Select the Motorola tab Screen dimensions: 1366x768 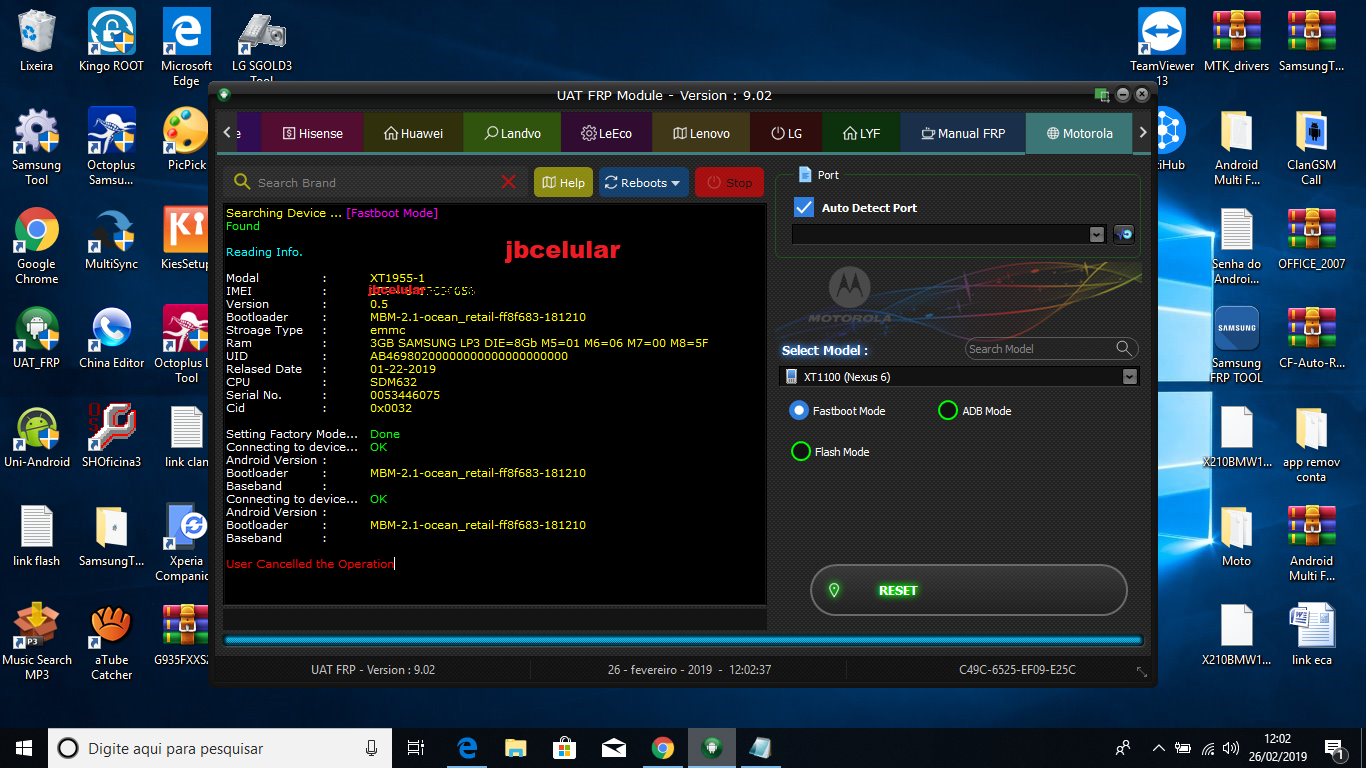1079,133
